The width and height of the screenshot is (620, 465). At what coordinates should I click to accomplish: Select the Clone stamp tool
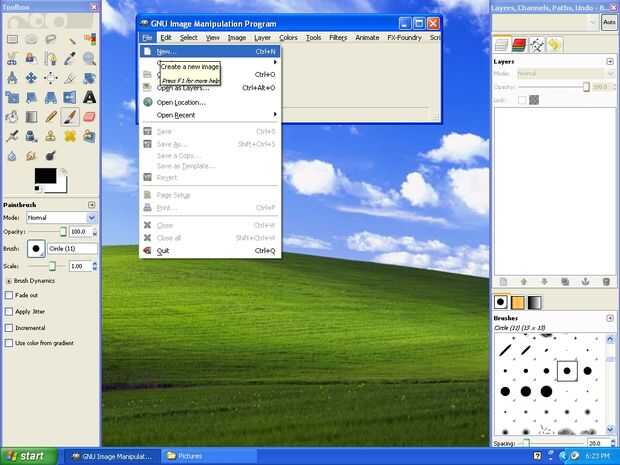point(51,136)
